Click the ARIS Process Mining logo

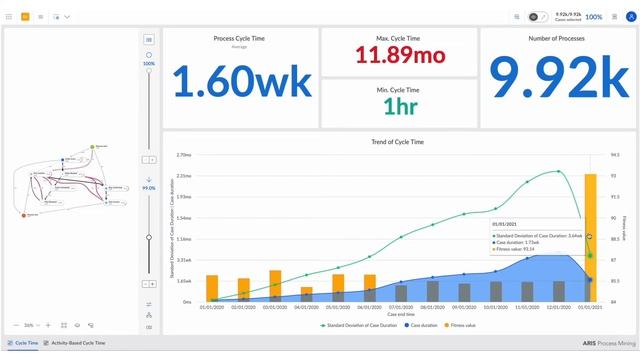click(609, 343)
